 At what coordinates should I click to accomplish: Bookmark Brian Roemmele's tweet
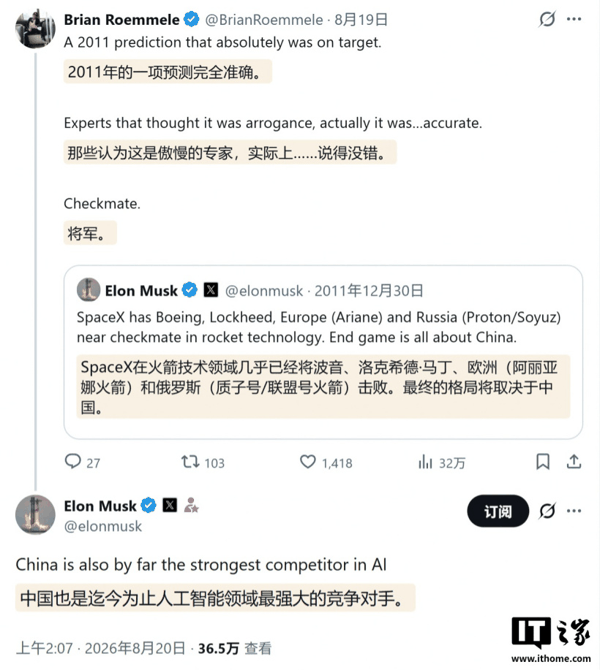click(543, 462)
